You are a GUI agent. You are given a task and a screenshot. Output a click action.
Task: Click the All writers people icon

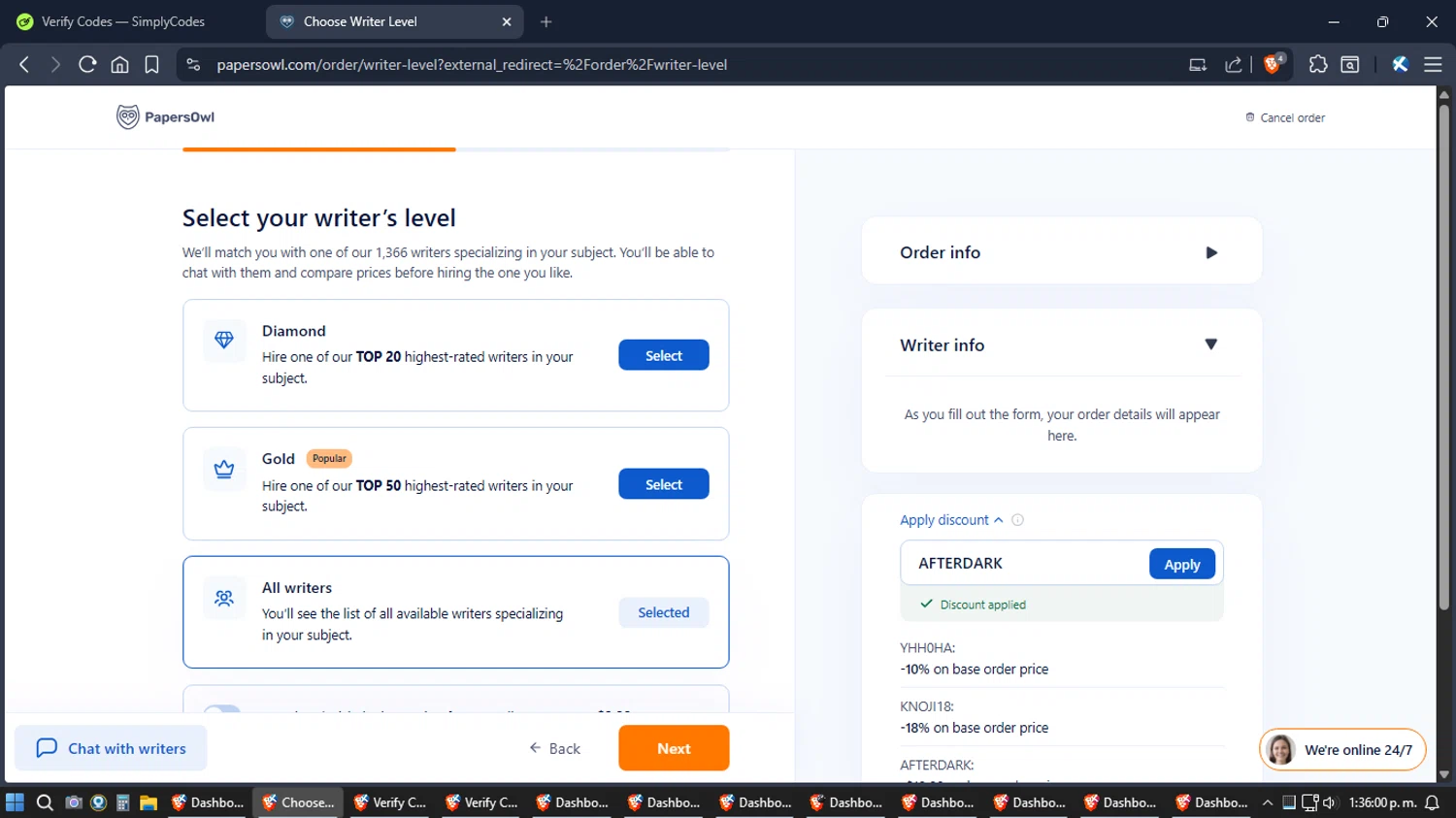click(x=224, y=598)
